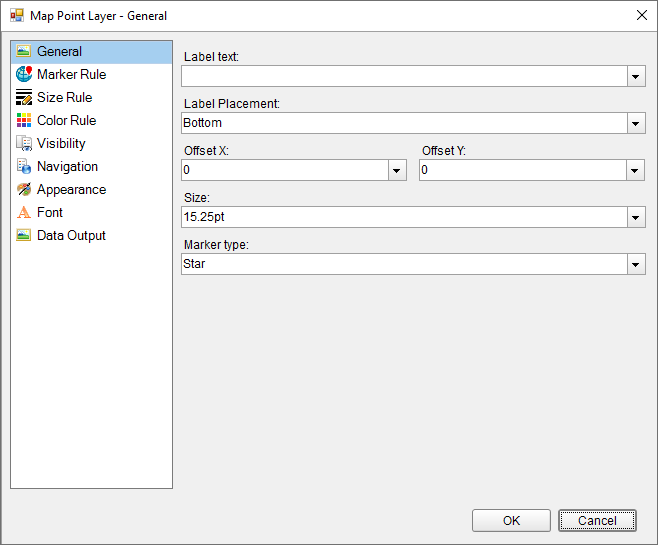This screenshot has height=547, width=658.
Task: Click the Offset Y value field
Action: coord(523,170)
